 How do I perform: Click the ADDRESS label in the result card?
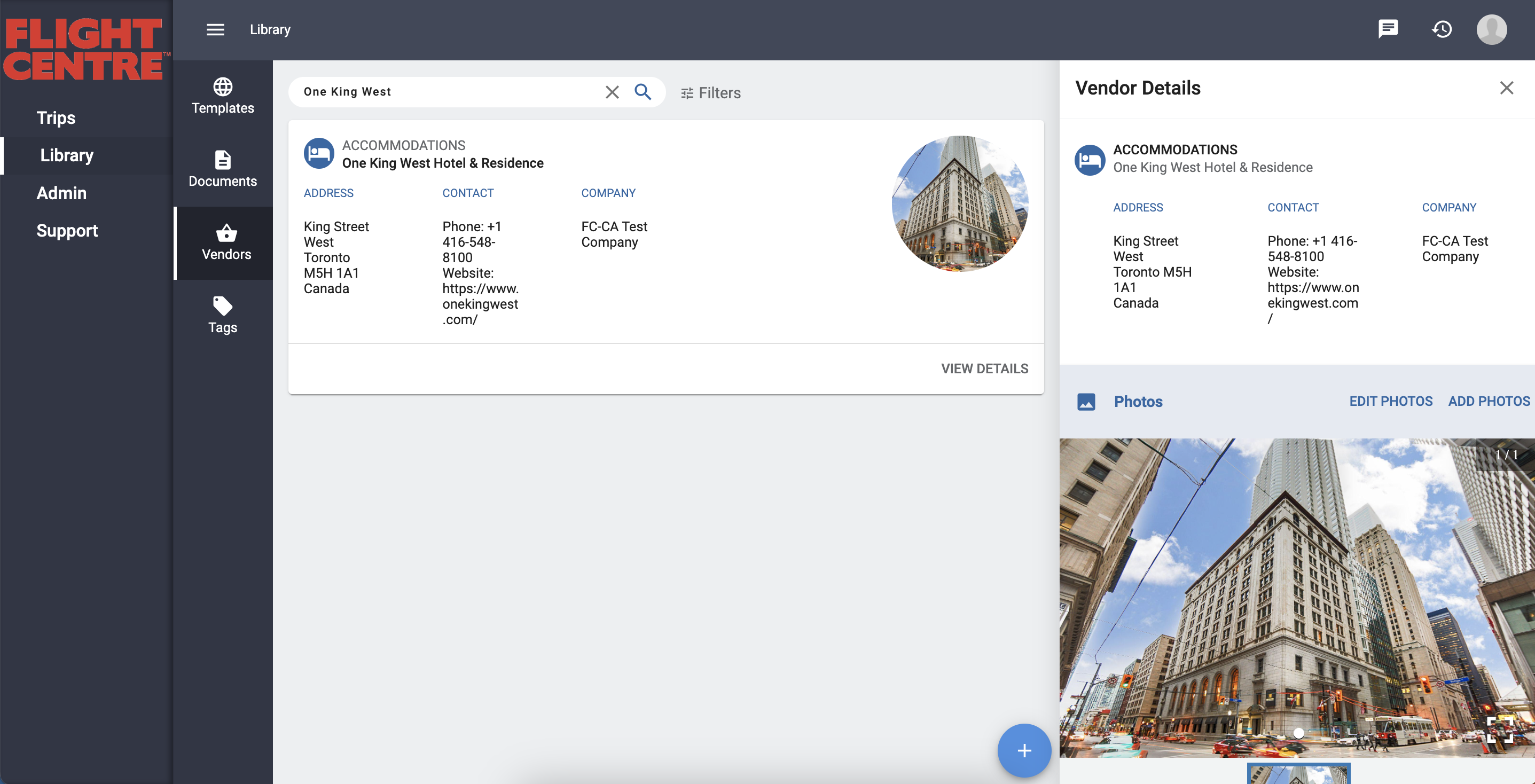328,193
